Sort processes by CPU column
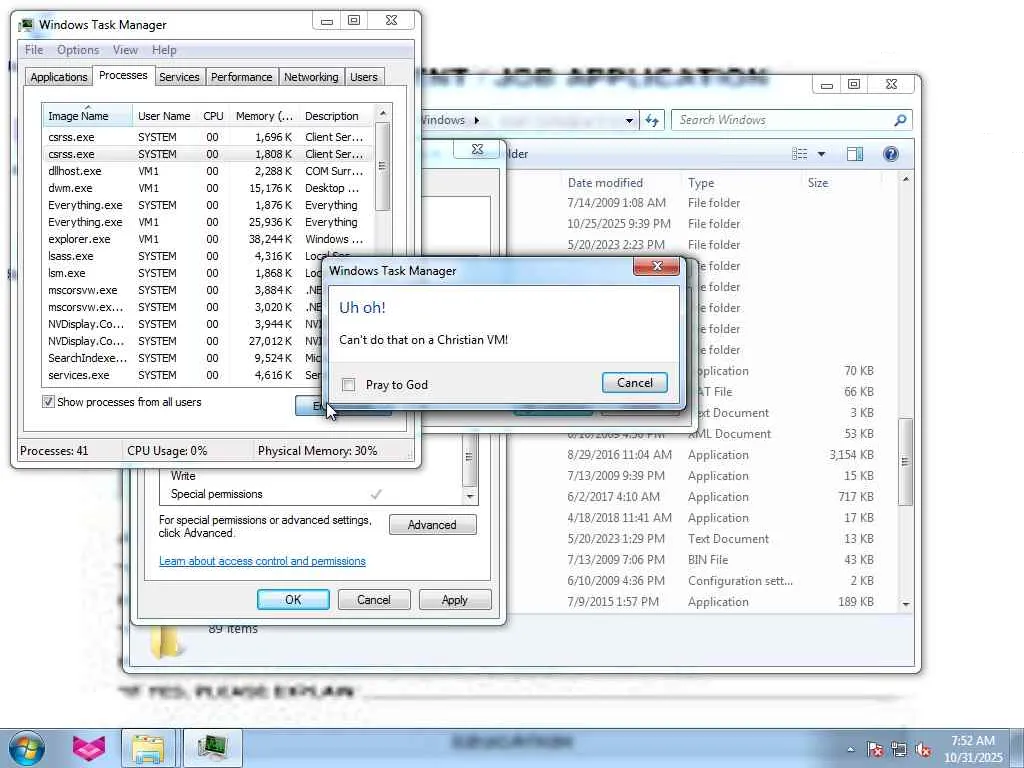Image resolution: width=1024 pixels, height=768 pixels. pos(213,116)
